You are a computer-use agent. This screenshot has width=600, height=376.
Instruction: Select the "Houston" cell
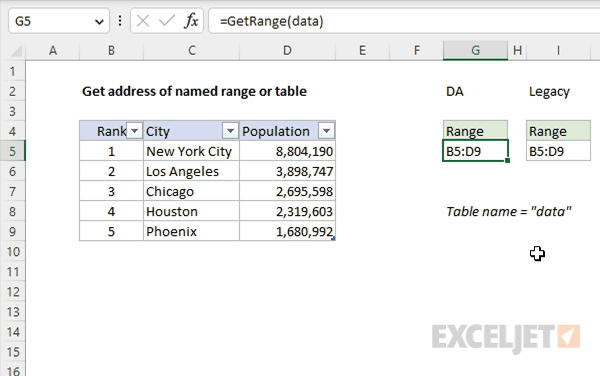pyautogui.click(x=191, y=211)
